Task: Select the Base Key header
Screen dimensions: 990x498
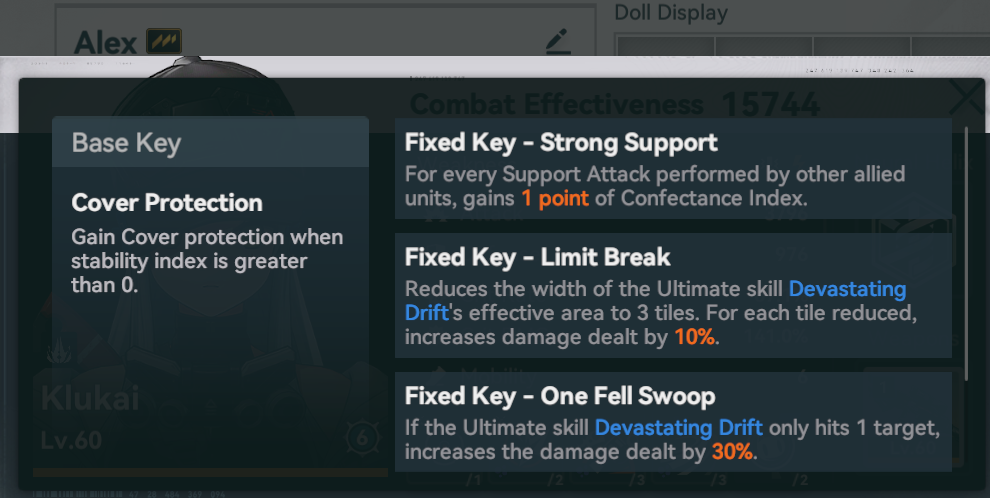Action: click(210, 142)
